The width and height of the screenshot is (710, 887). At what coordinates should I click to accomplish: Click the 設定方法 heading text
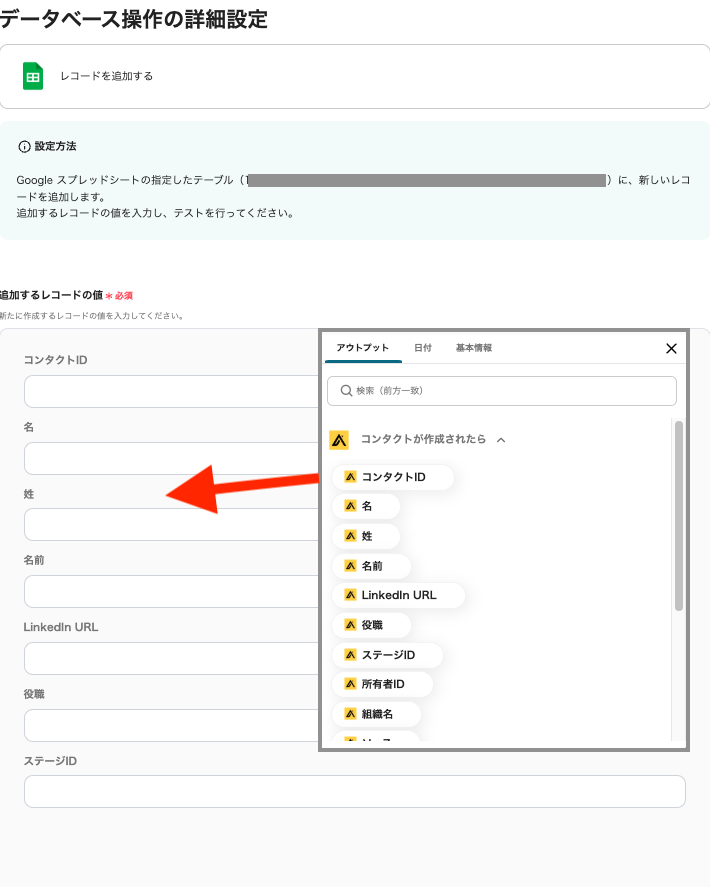point(55,147)
